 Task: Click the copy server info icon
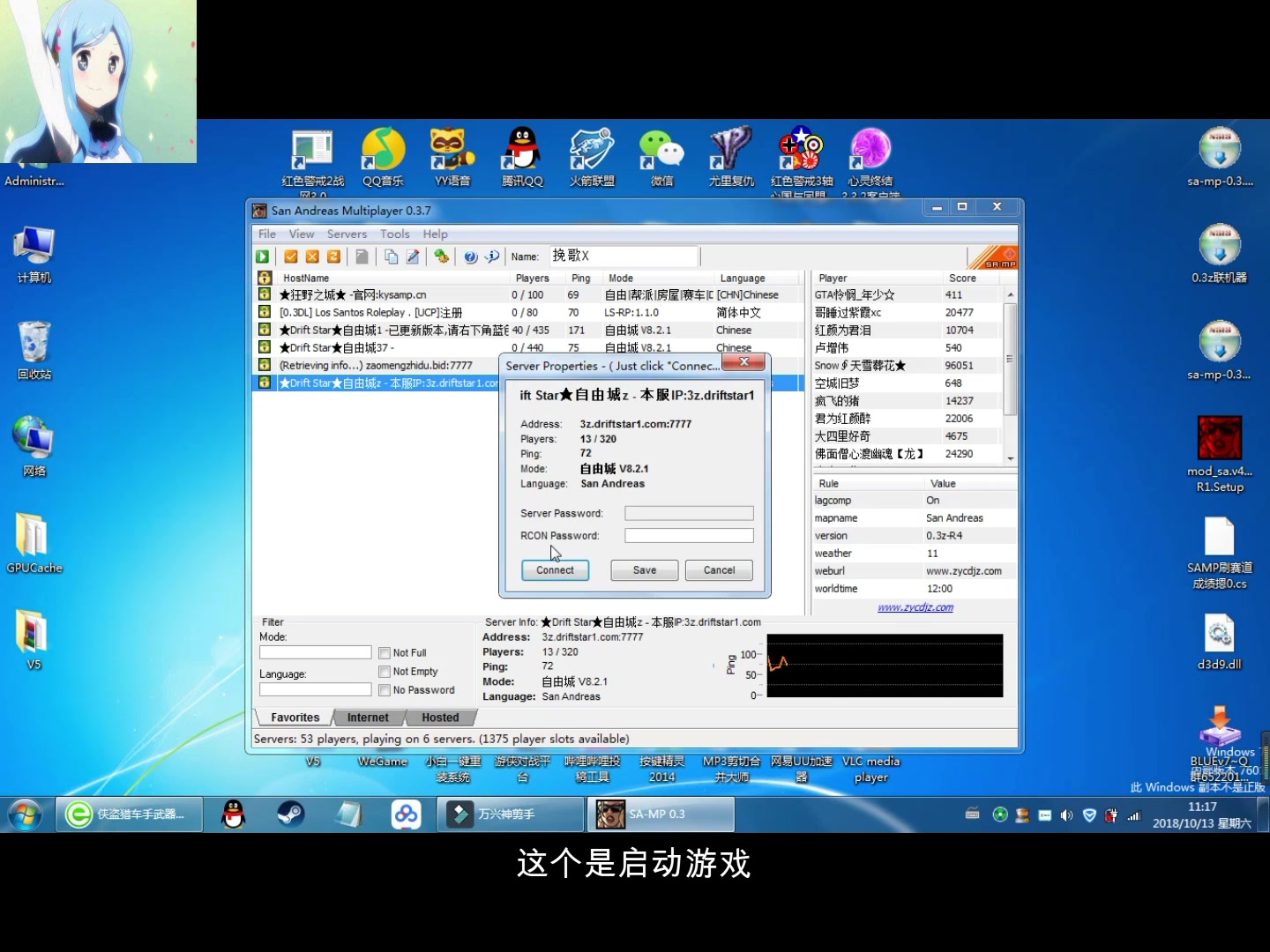(x=392, y=257)
